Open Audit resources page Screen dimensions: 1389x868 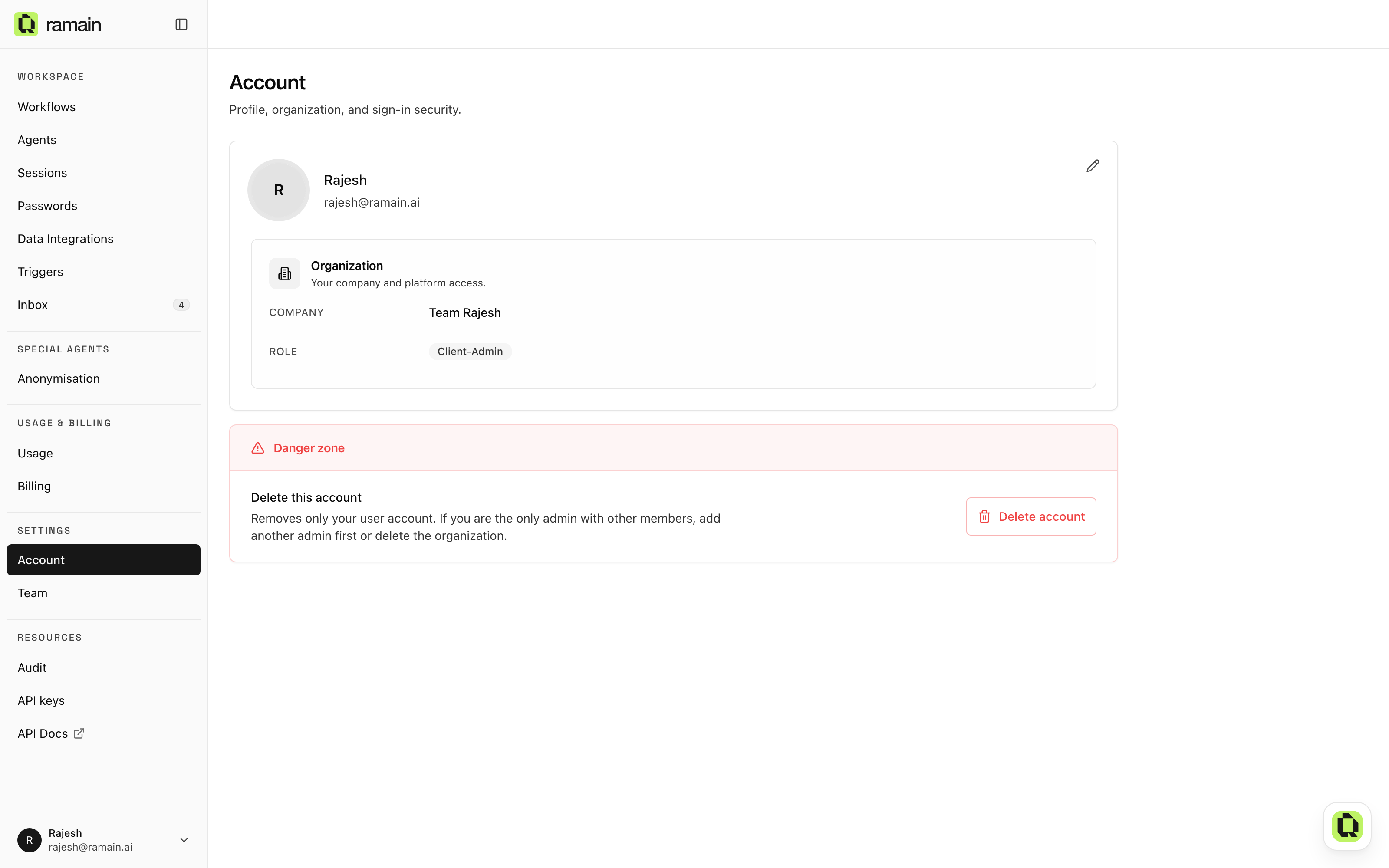point(103,667)
